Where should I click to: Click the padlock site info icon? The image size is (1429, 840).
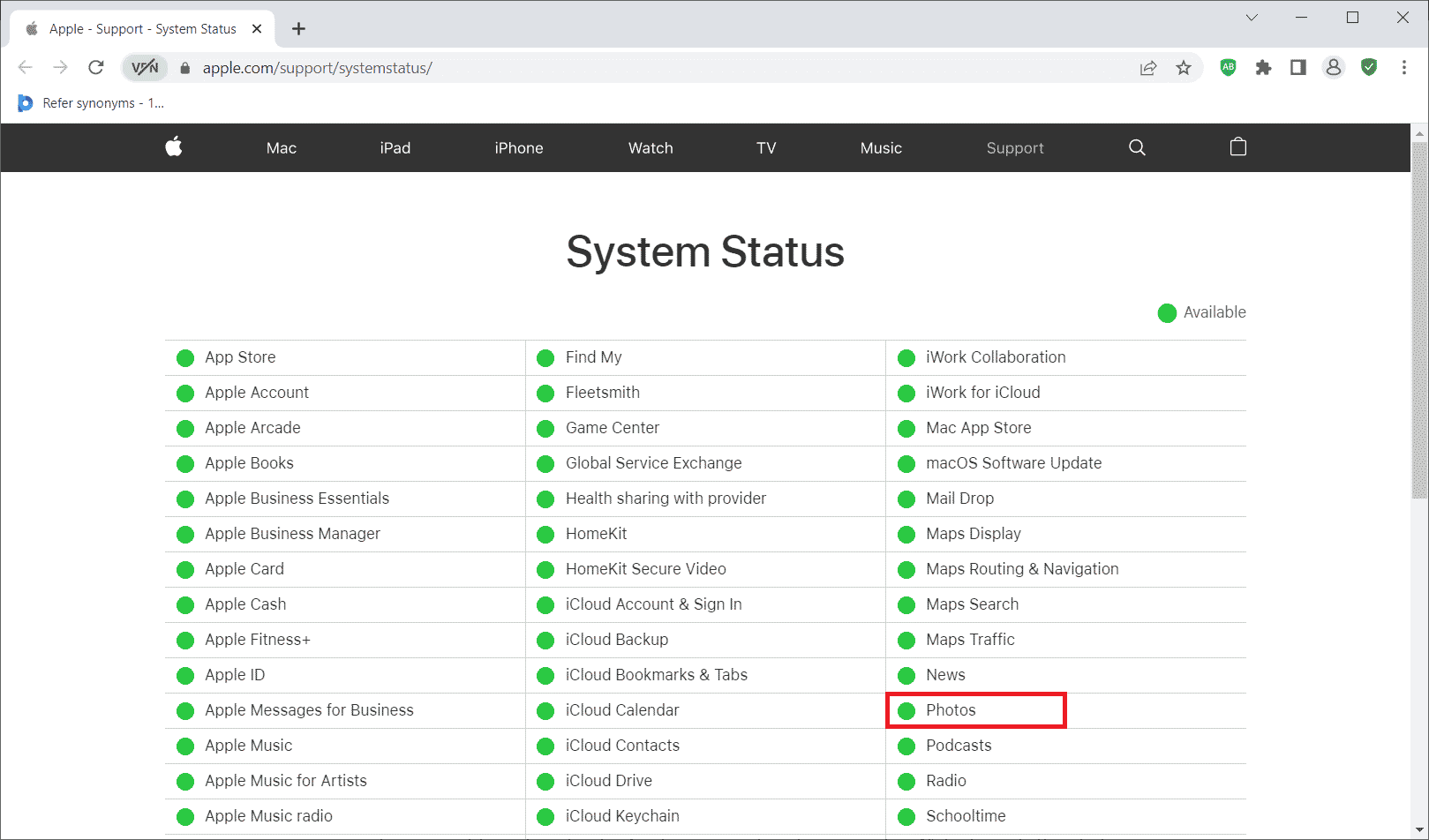pos(184,68)
